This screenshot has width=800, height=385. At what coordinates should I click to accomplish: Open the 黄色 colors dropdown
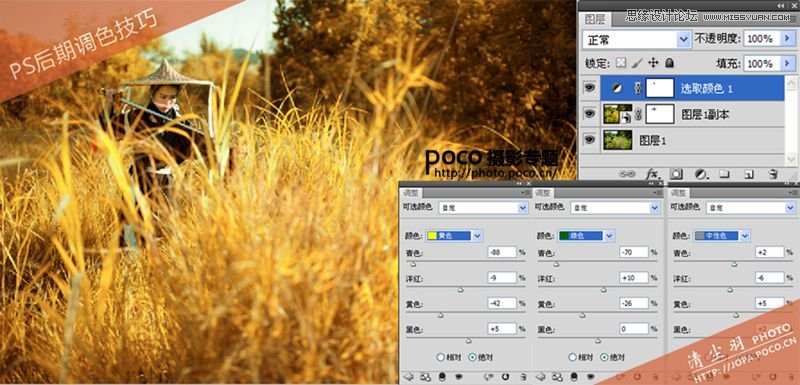[455, 236]
